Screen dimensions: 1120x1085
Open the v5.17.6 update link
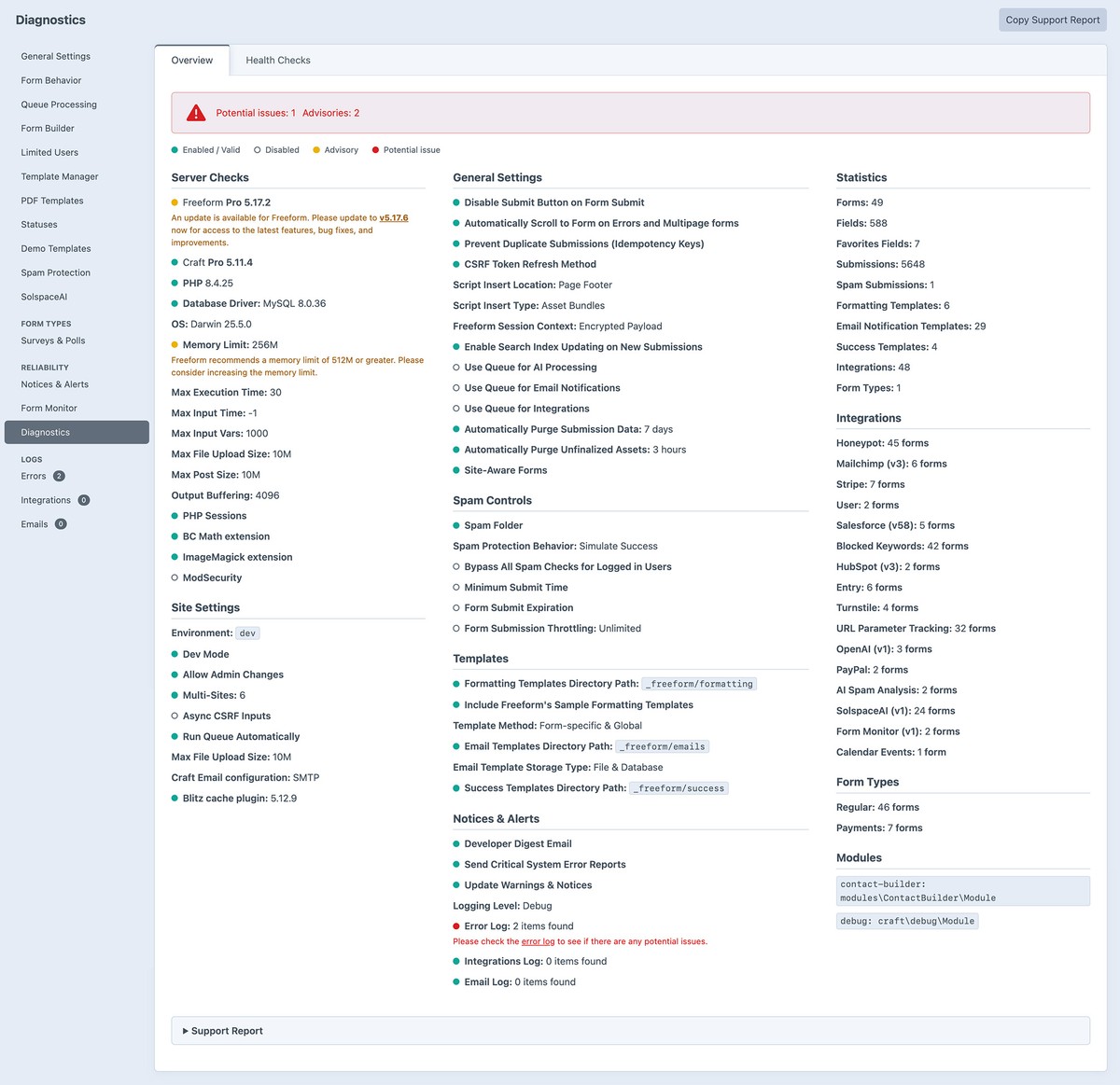pos(394,217)
